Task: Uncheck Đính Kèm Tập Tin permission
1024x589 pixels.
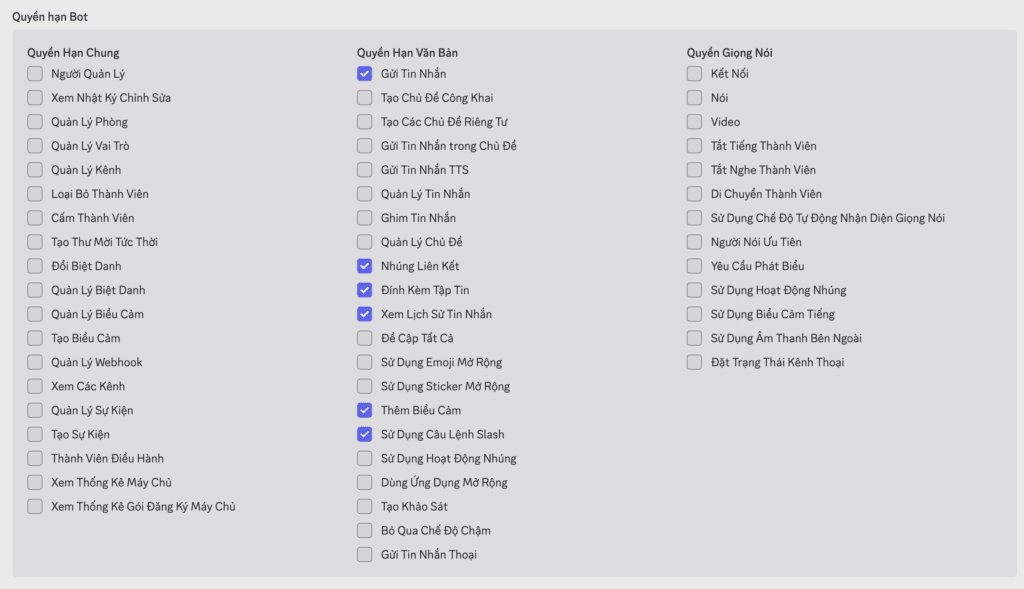Action: pyautogui.click(x=365, y=290)
